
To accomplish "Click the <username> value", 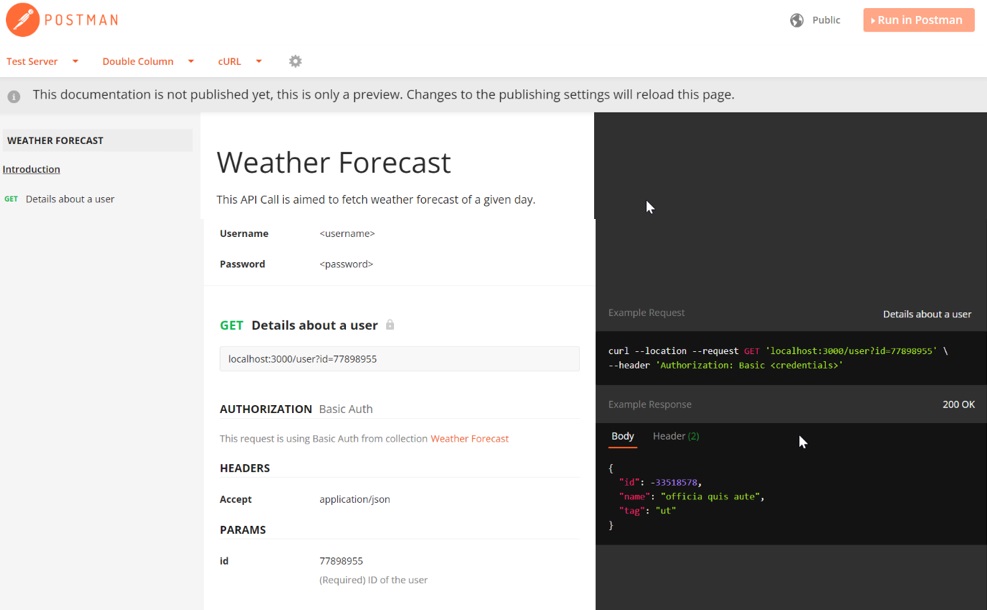I will [347, 234].
